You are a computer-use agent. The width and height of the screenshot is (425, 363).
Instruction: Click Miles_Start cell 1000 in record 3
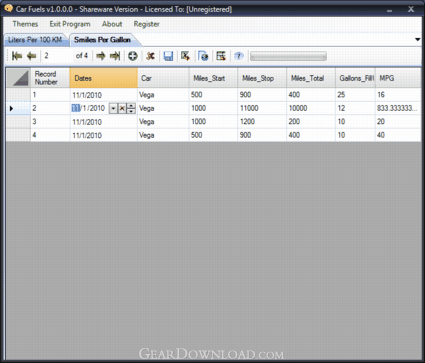213,122
